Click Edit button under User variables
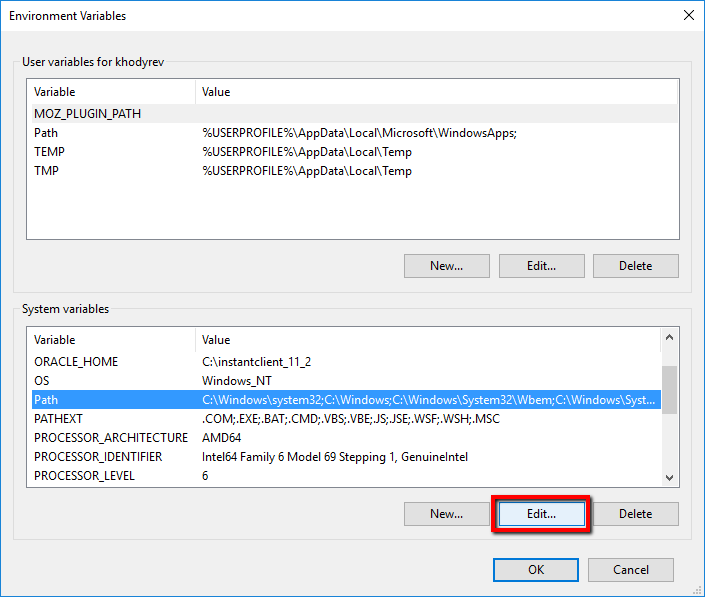The height and width of the screenshot is (597, 705). tap(541, 266)
